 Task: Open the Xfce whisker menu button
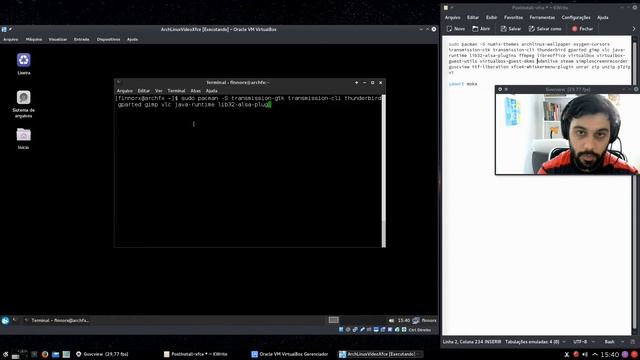[x=5, y=320]
